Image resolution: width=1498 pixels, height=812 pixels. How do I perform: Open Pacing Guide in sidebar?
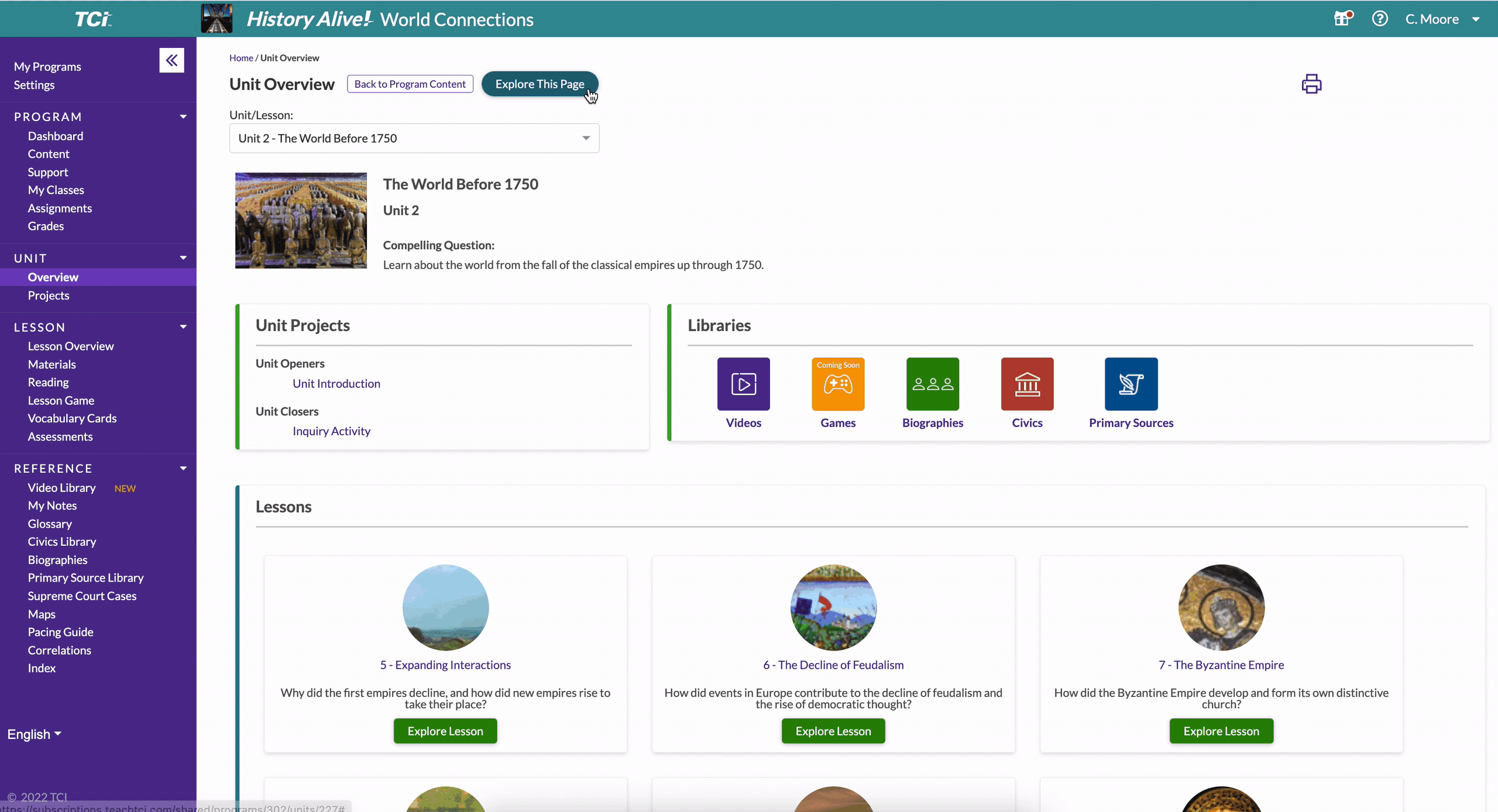(60, 632)
